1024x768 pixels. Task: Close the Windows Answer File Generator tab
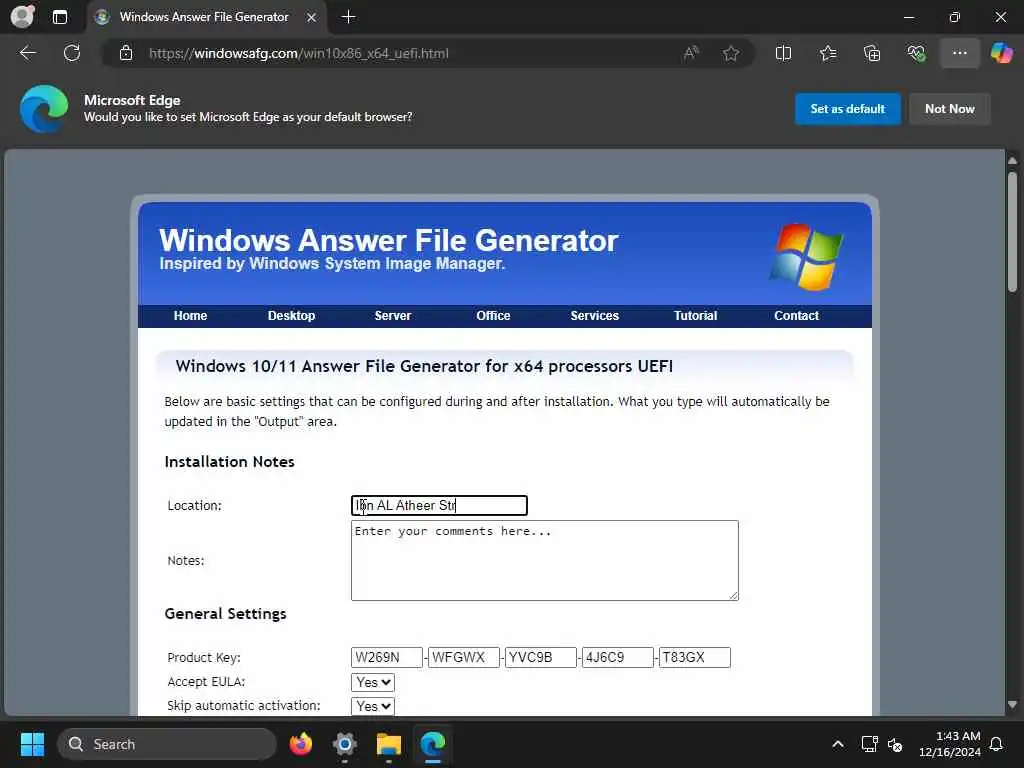[312, 17]
